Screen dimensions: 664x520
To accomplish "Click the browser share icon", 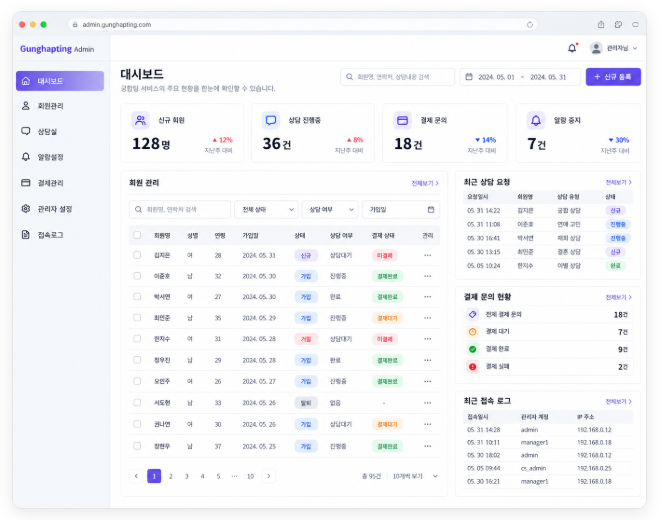I will click(x=601, y=25).
